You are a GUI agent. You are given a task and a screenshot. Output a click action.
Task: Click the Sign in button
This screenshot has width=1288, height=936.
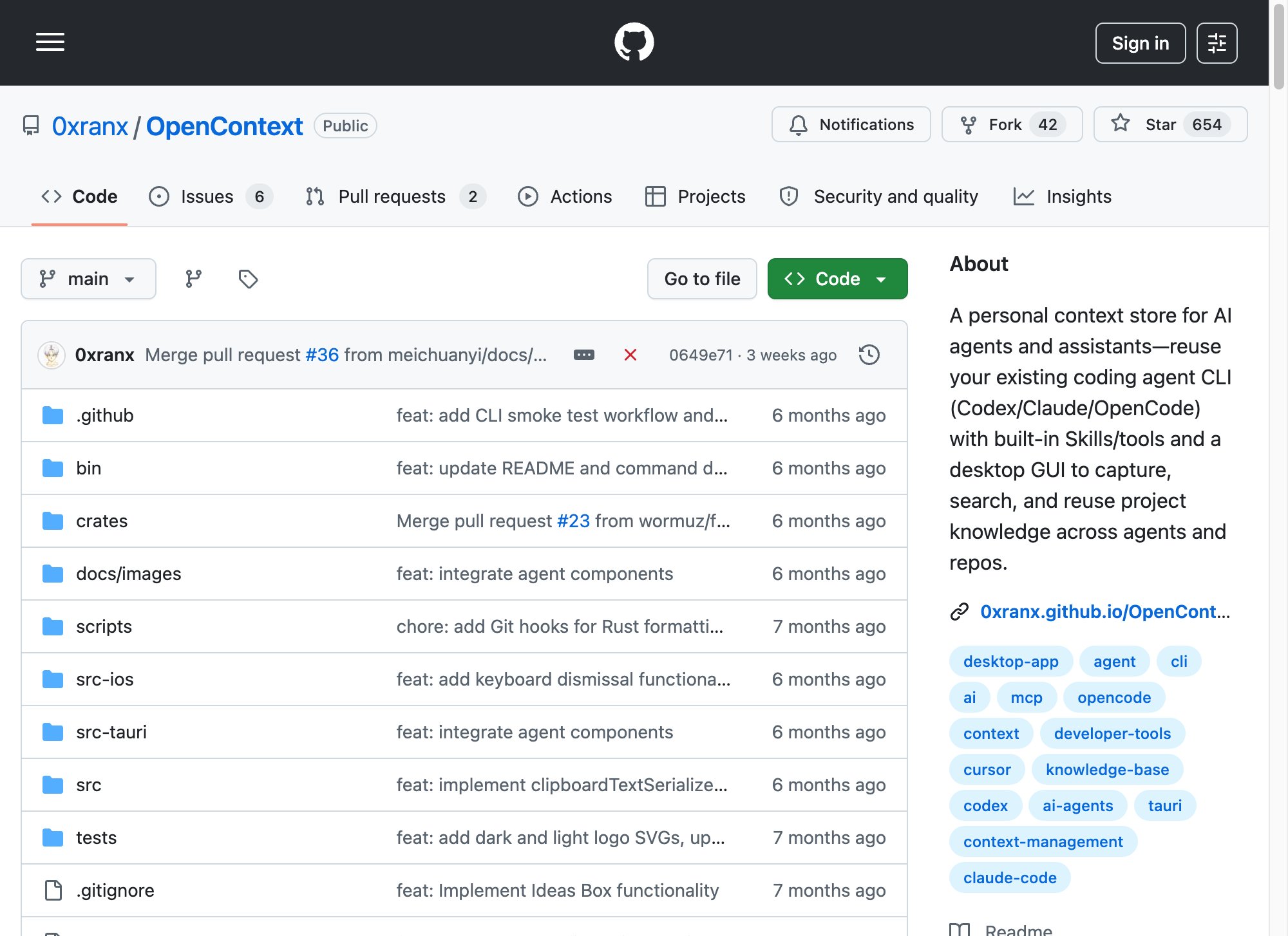[x=1140, y=43]
